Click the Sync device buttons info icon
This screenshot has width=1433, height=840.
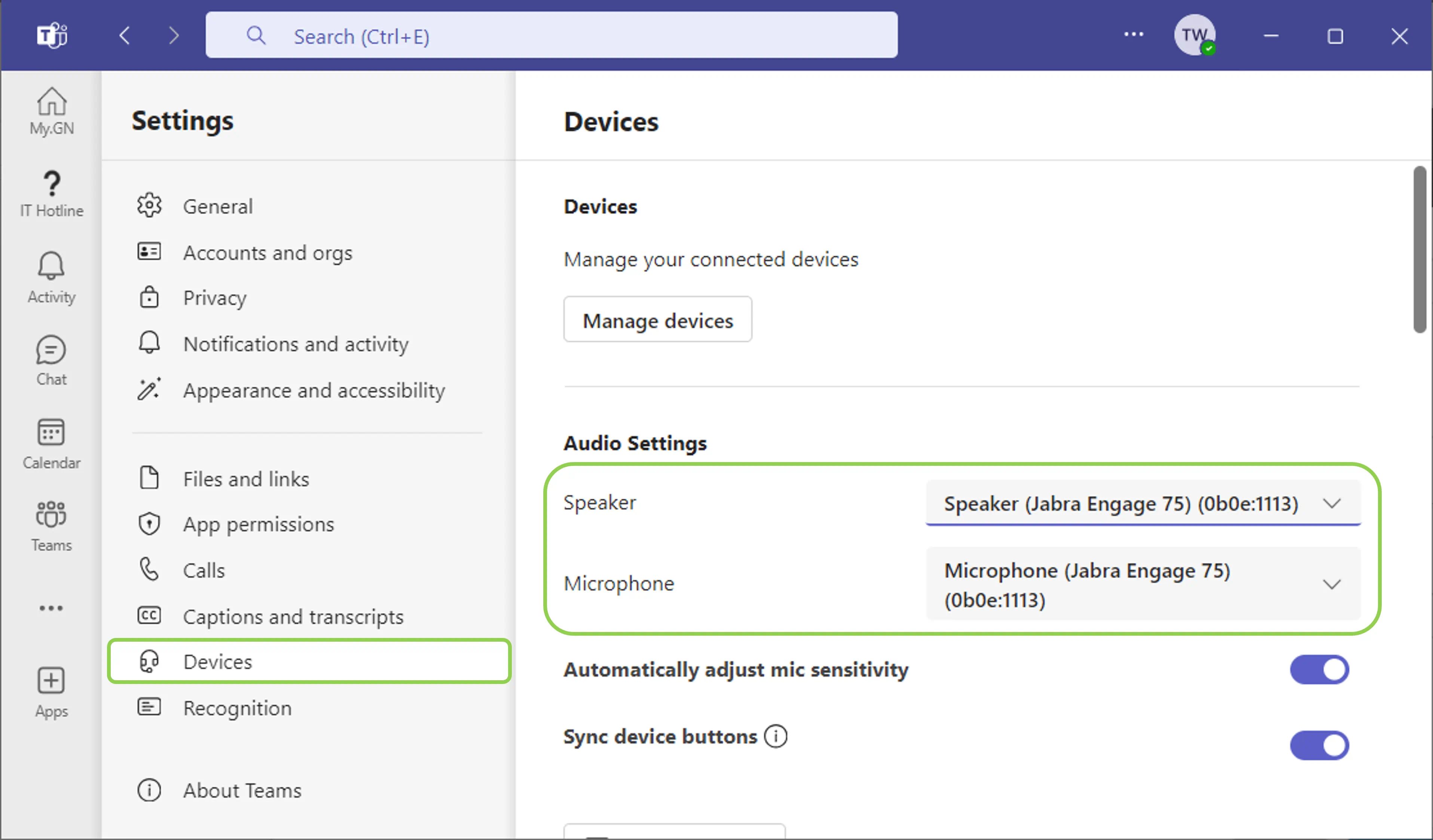tap(776, 736)
